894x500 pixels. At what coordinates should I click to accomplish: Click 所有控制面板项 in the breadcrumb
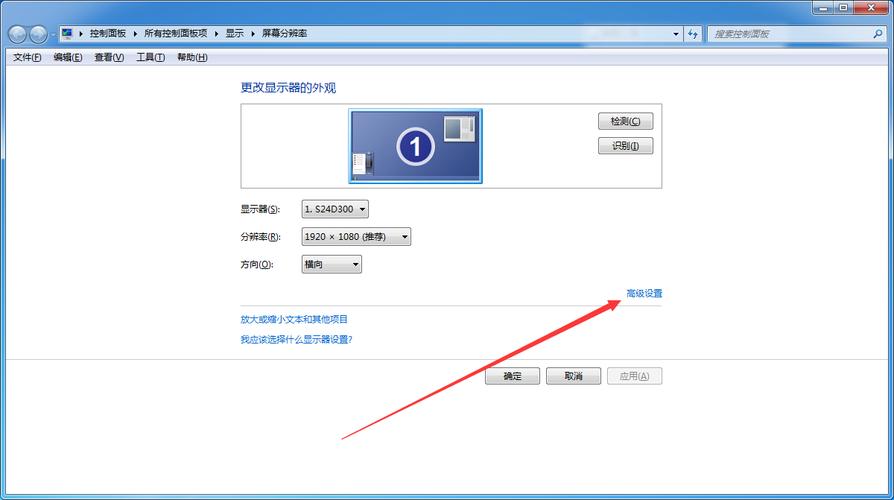coord(176,34)
